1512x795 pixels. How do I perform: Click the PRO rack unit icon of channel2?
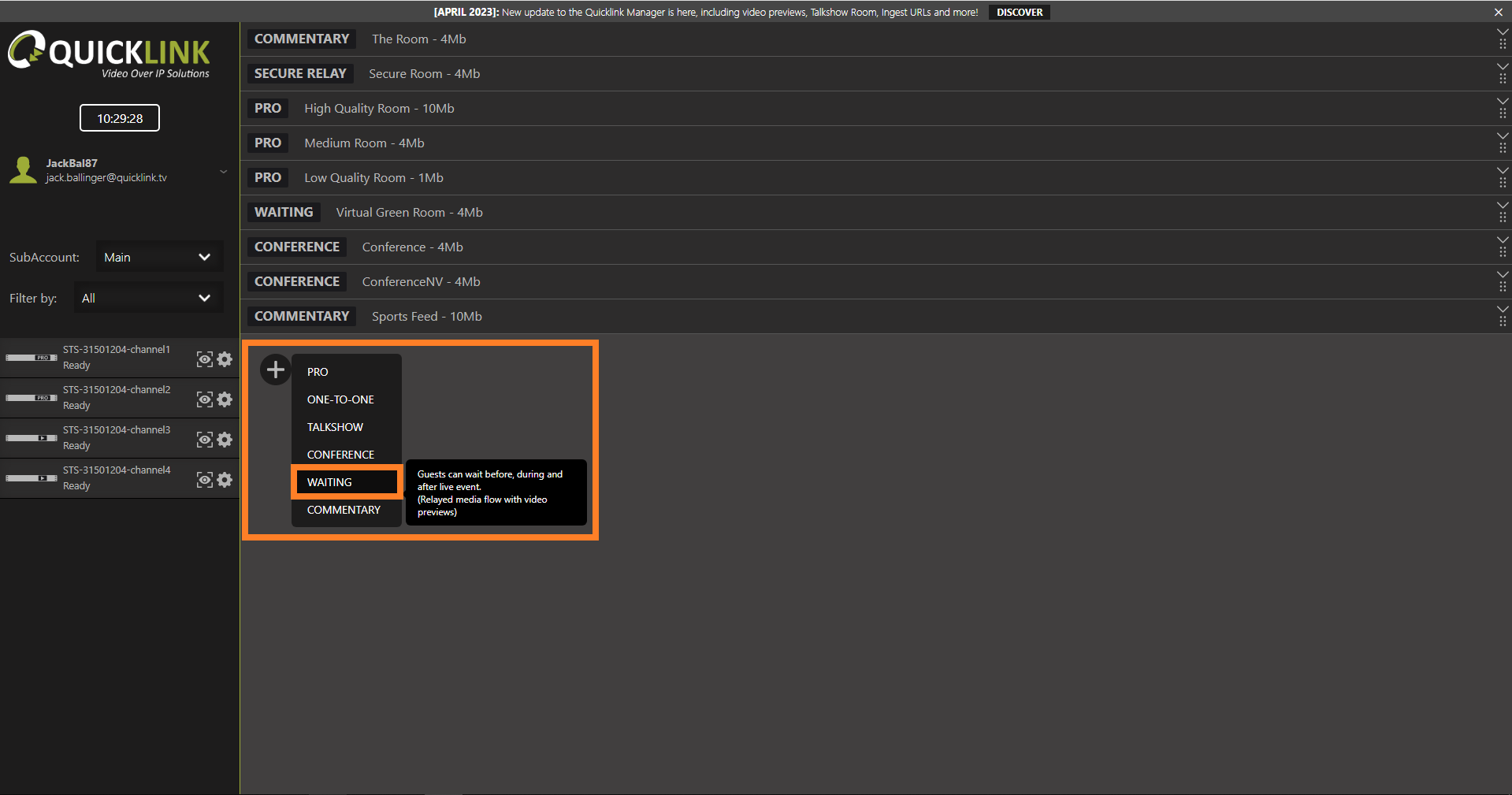(32, 398)
